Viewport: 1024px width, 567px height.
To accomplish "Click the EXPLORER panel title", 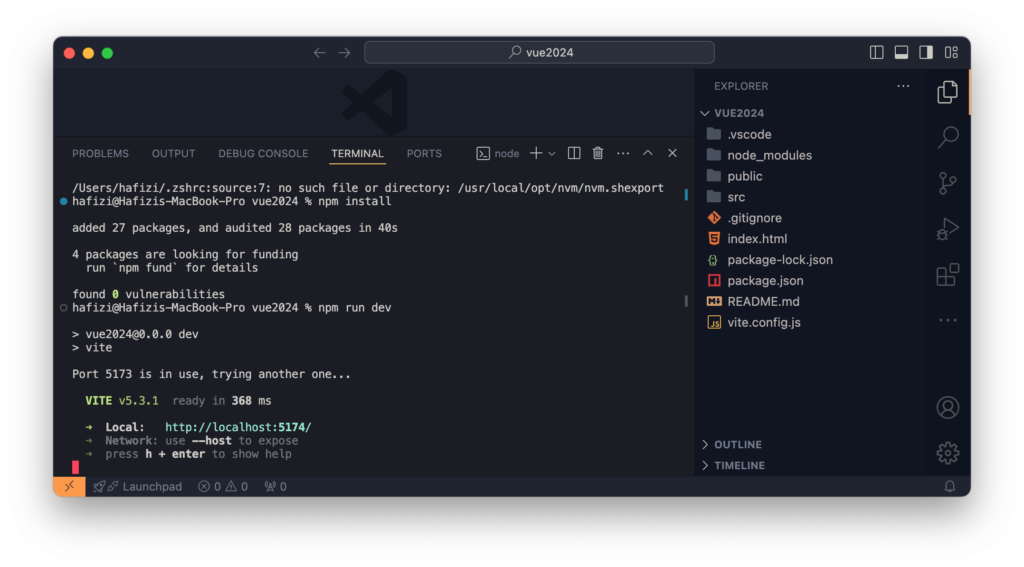I will click(x=741, y=86).
